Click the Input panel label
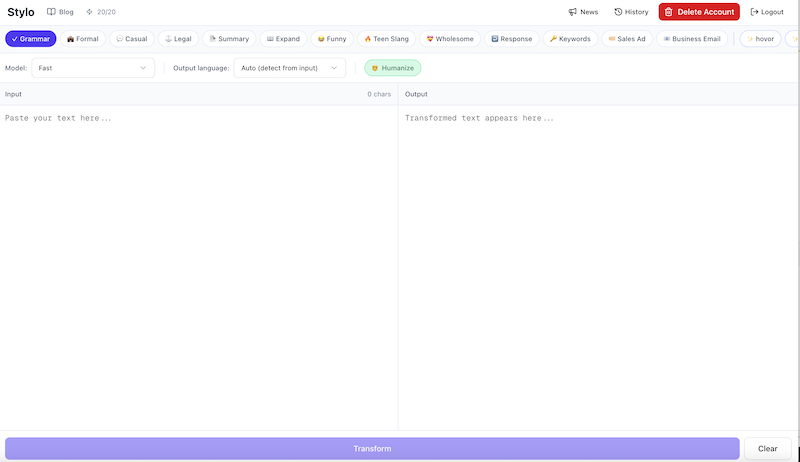800x462 pixels. click(13, 94)
